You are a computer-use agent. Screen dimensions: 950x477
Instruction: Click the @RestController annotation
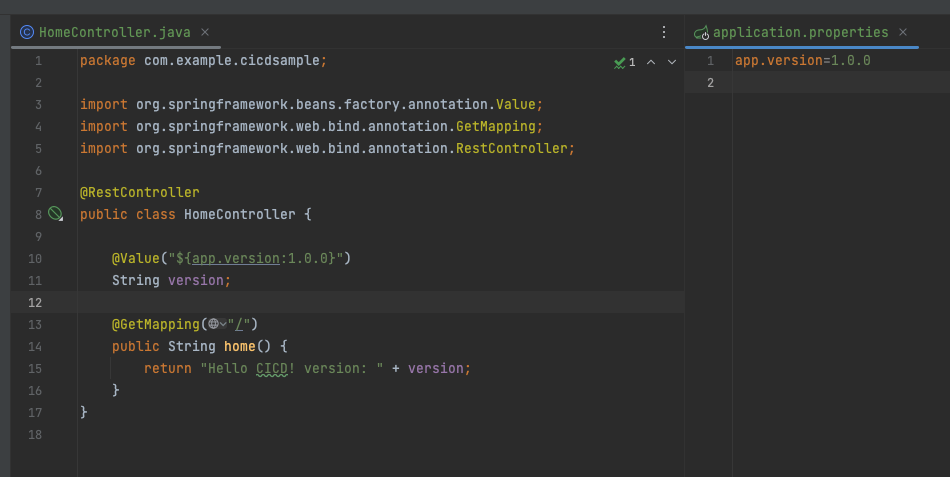139,192
